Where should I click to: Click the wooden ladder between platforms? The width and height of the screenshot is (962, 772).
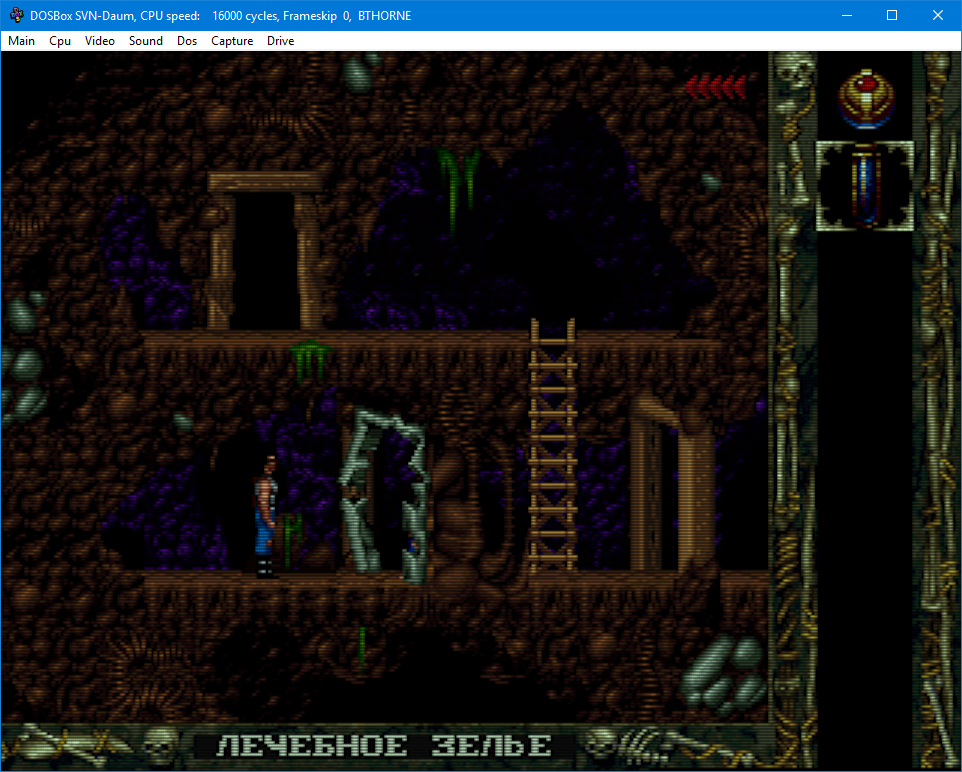[x=552, y=446]
